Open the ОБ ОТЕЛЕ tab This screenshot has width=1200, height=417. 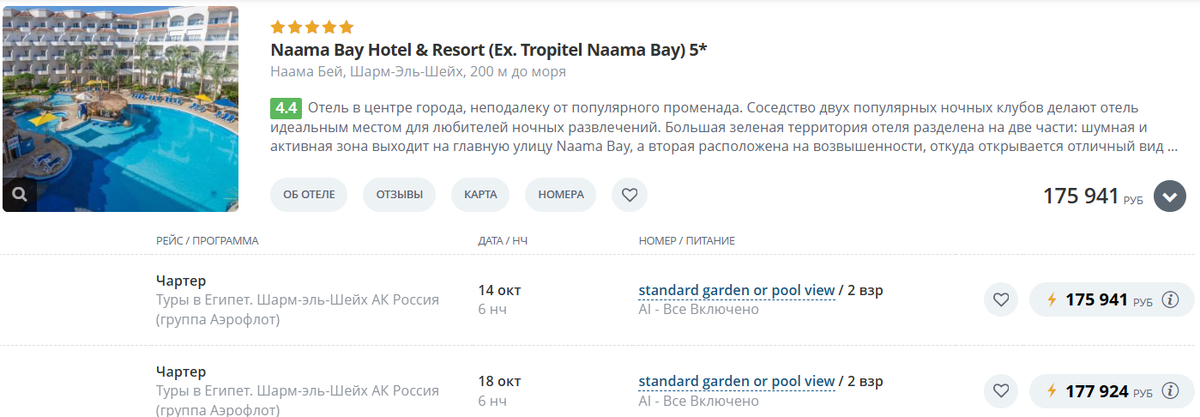tap(308, 195)
